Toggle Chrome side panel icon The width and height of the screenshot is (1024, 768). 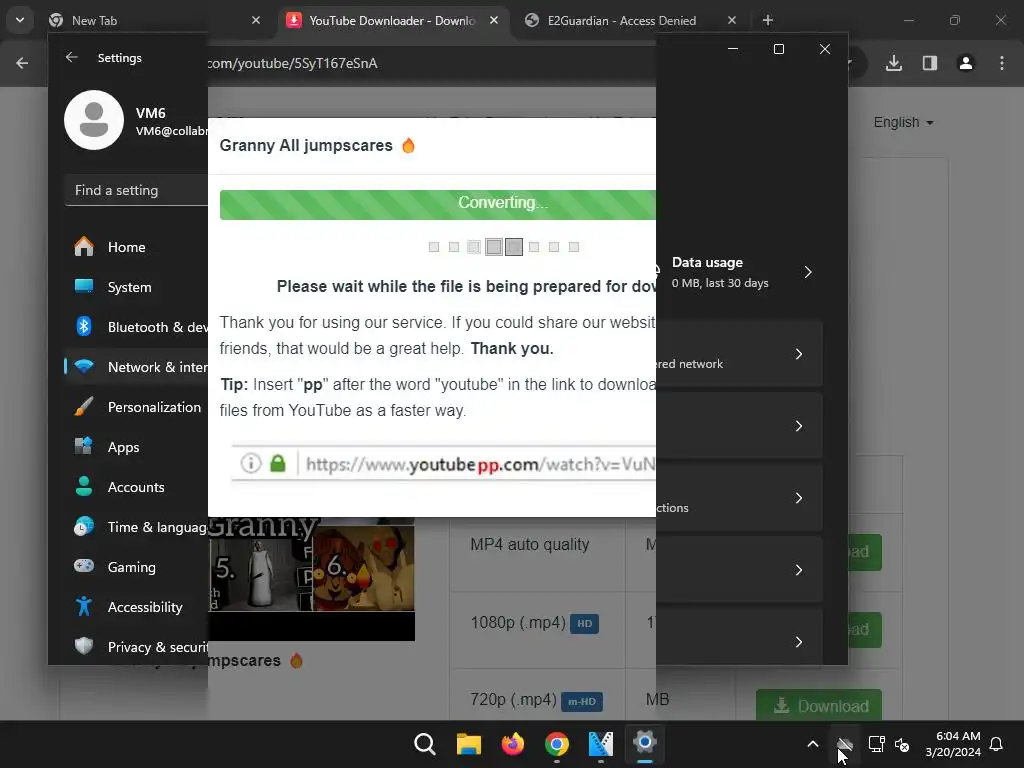[x=930, y=63]
